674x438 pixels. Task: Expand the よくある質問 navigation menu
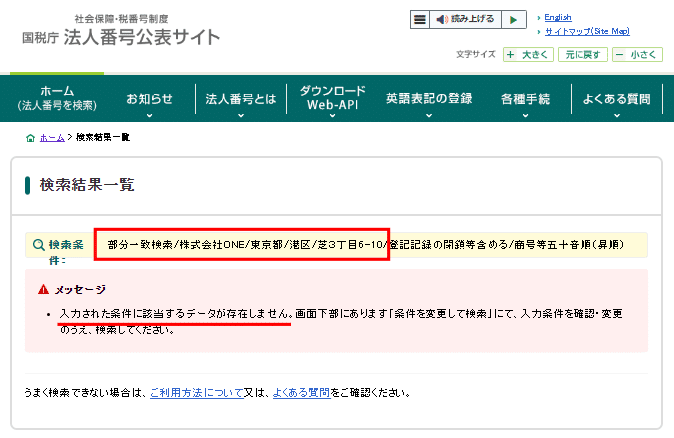(617, 99)
